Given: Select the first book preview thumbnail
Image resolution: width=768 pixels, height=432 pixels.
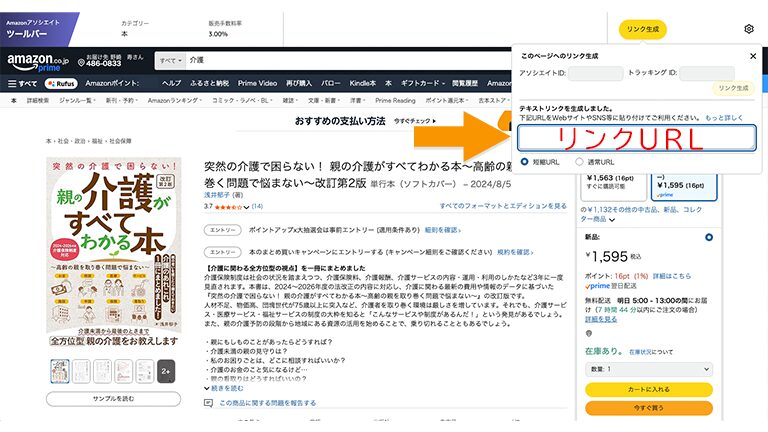Looking at the screenshot, I should (60, 371).
